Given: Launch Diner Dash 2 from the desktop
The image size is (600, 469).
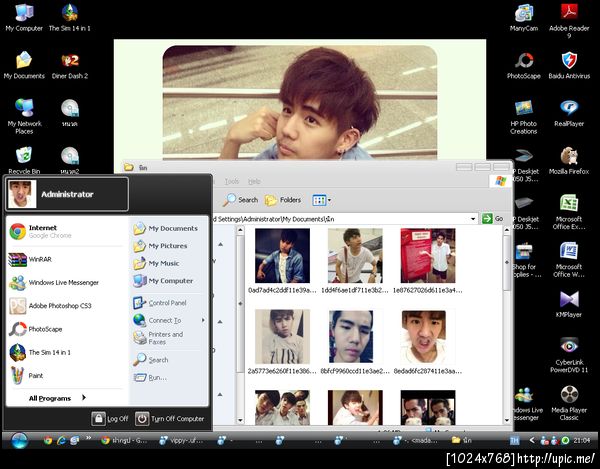Looking at the screenshot, I should 70,65.
